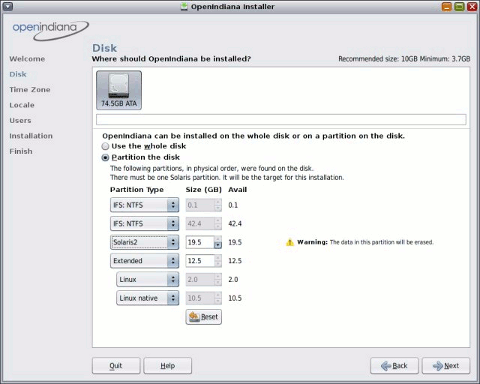Image resolution: width=480 pixels, height=384 pixels.
Task: Click the 'Avail' column header
Action: tap(237, 190)
